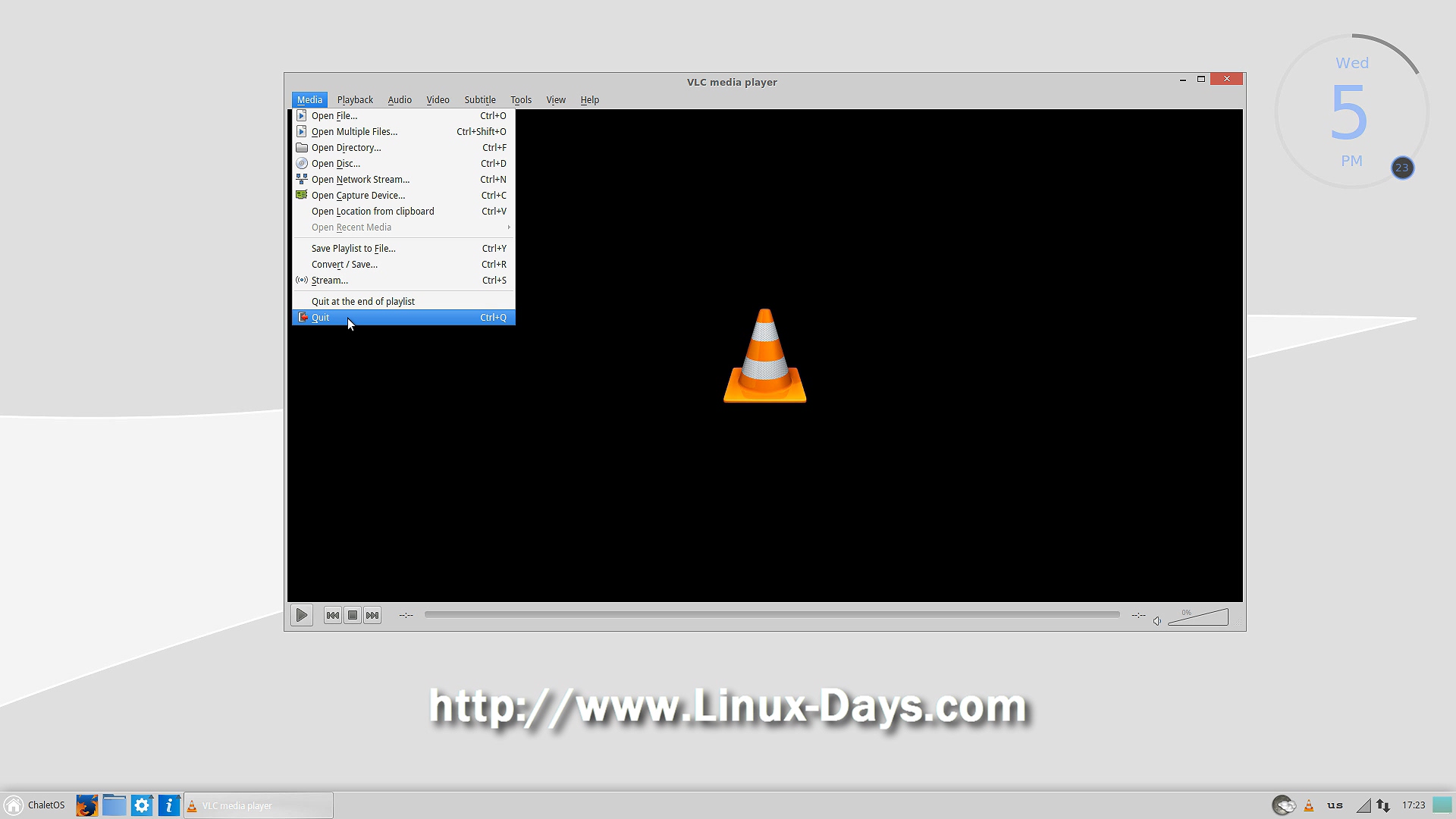Open the settings gear in taskbar
The height and width of the screenshot is (819, 1456).
[x=142, y=805]
